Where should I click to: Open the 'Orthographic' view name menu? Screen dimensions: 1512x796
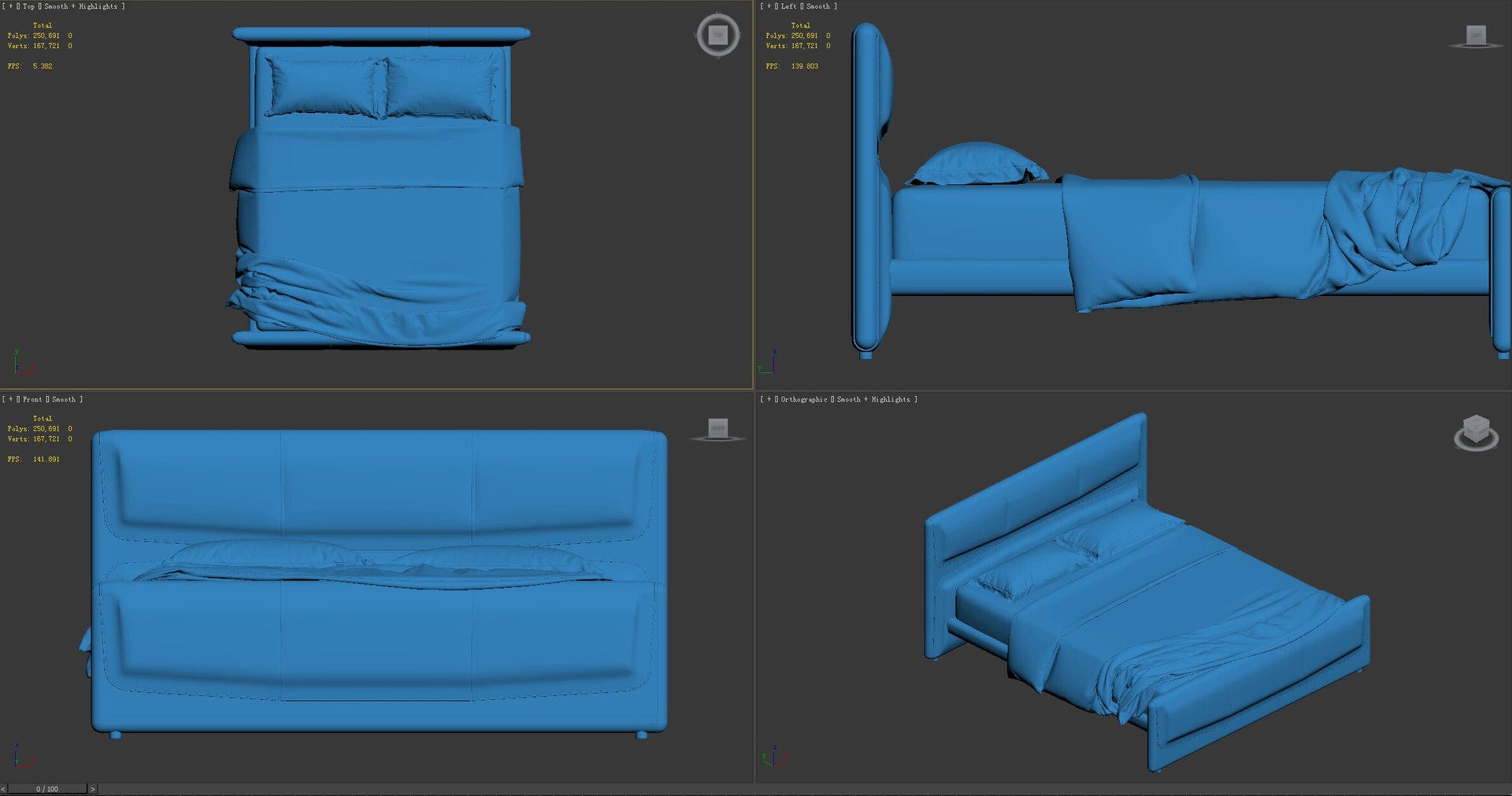(x=804, y=399)
